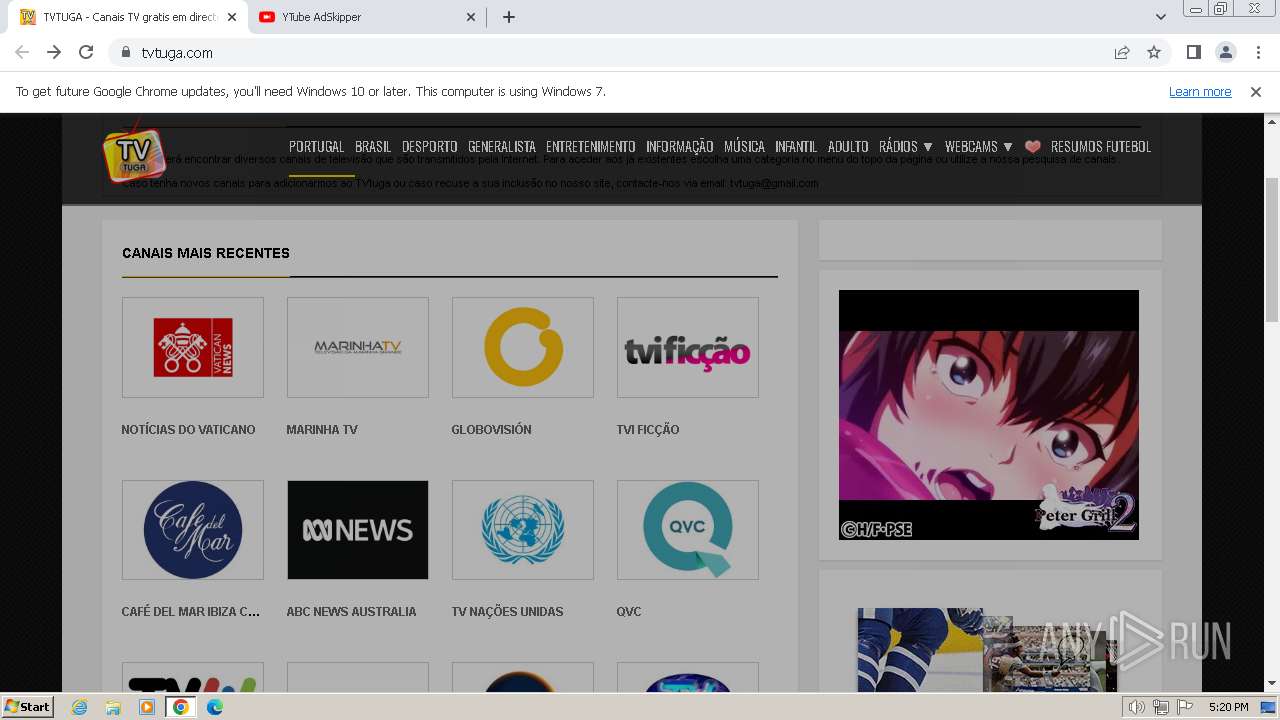The image size is (1280, 720).
Task: Select the TVTUGA Canais TV tab
Action: click(x=128, y=17)
